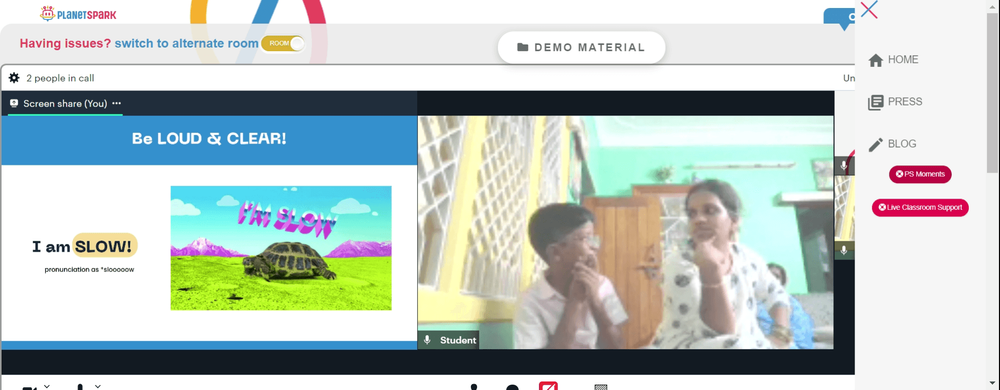Open the BLOG menu item
Image resolution: width=1000 pixels, height=390 pixels.
(x=902, y=144)
